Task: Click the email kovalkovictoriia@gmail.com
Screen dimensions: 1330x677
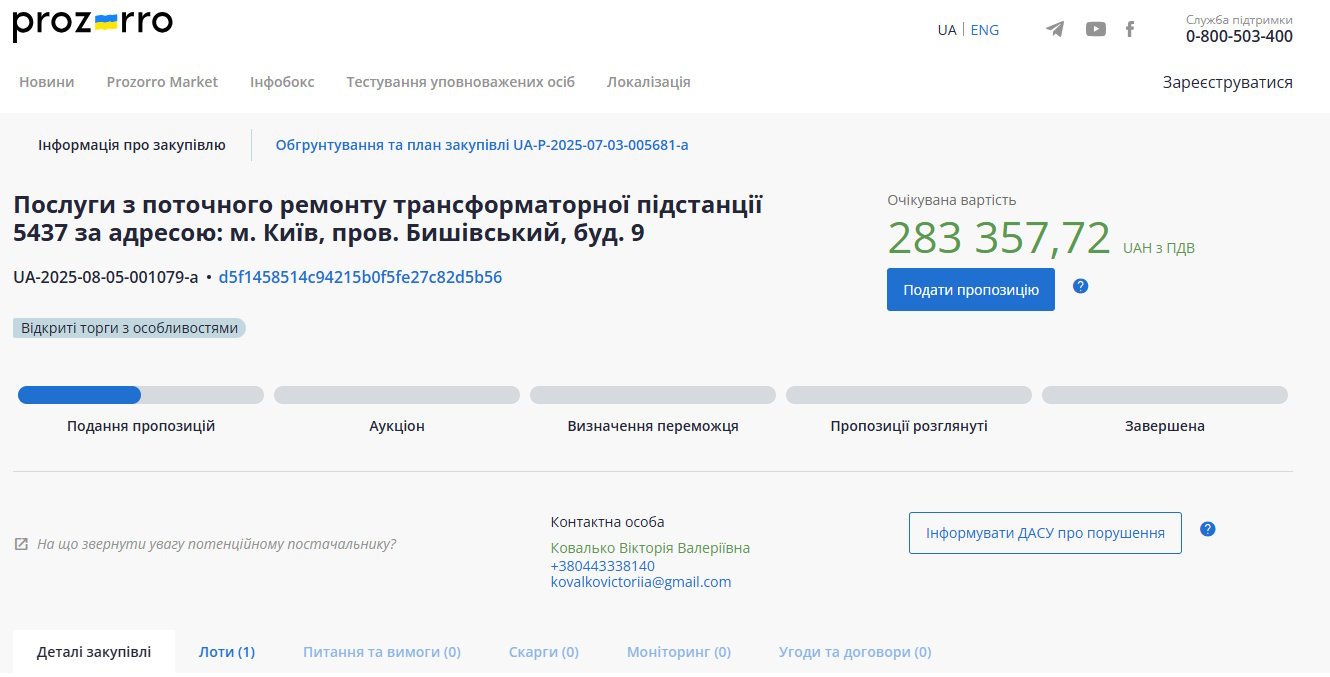Action: [640, 582]
